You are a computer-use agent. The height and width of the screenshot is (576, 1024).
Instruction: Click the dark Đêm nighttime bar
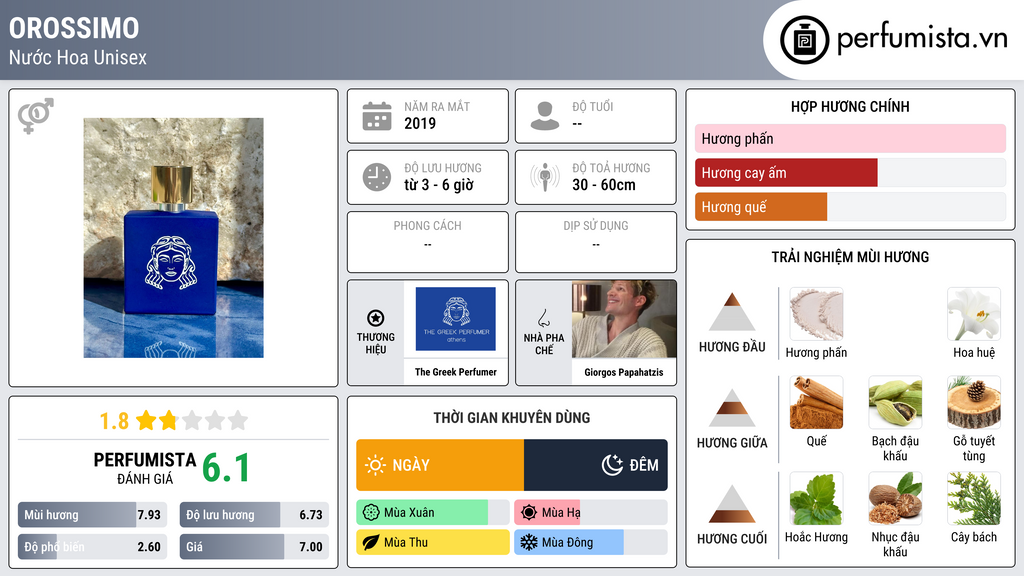(596, 465)
